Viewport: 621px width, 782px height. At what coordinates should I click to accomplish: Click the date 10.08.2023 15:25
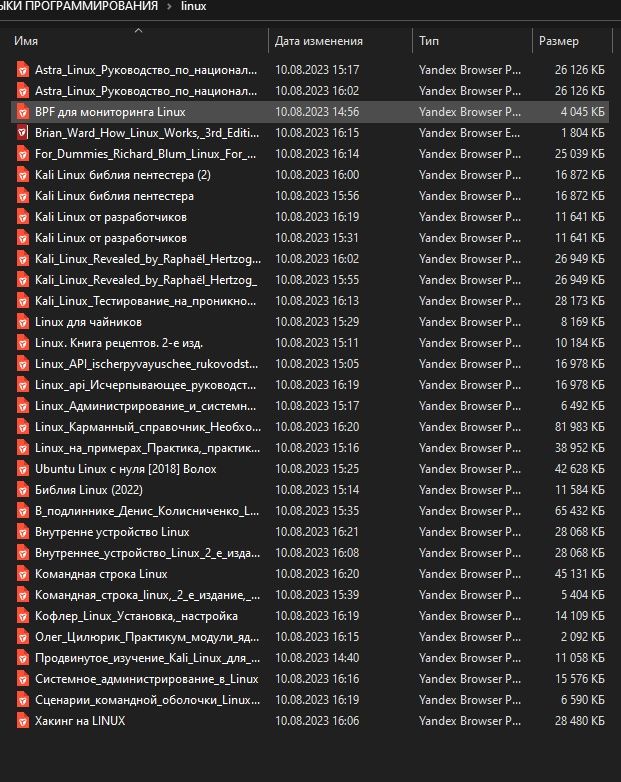point(317,469)
